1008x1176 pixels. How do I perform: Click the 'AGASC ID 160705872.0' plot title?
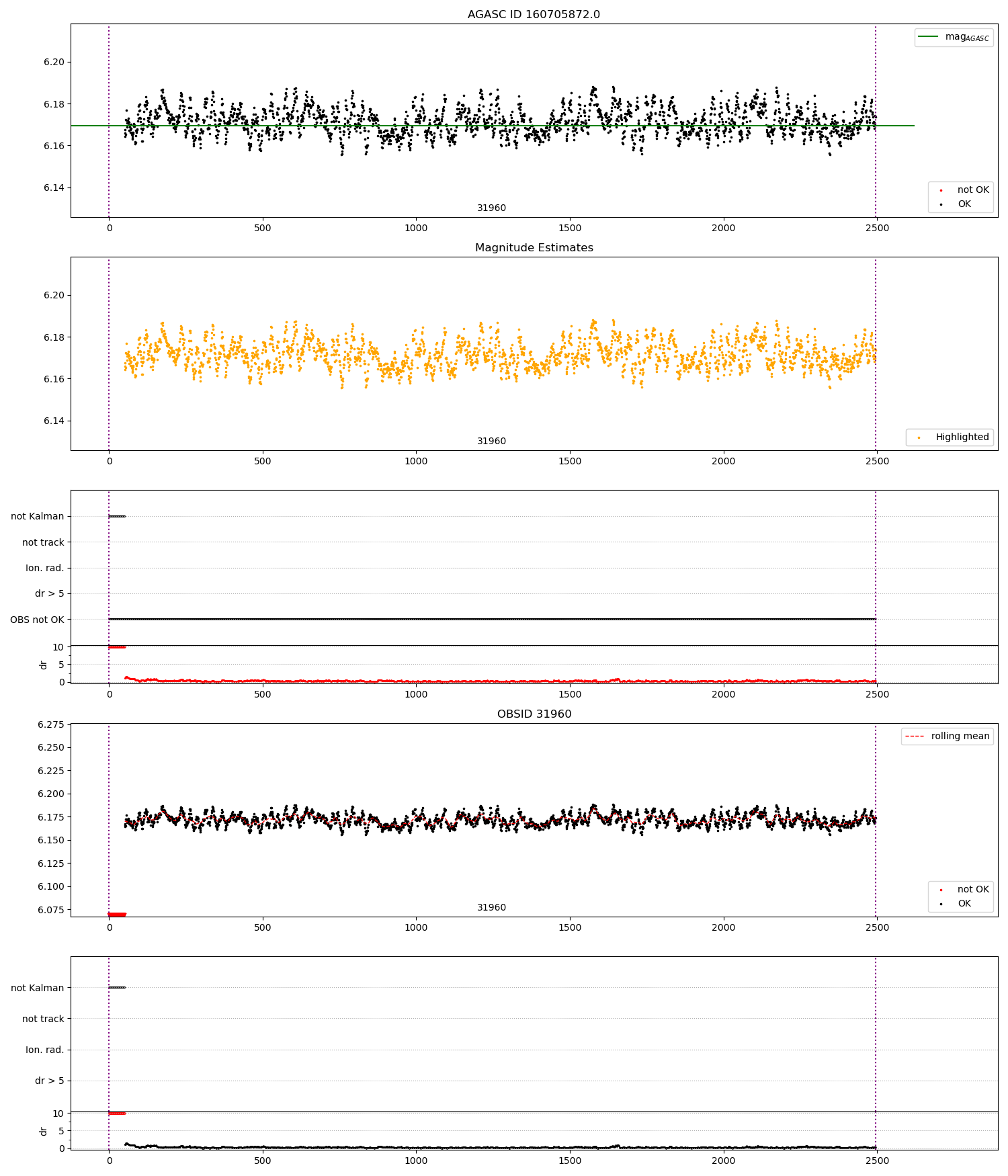click(x=534, y=14)
